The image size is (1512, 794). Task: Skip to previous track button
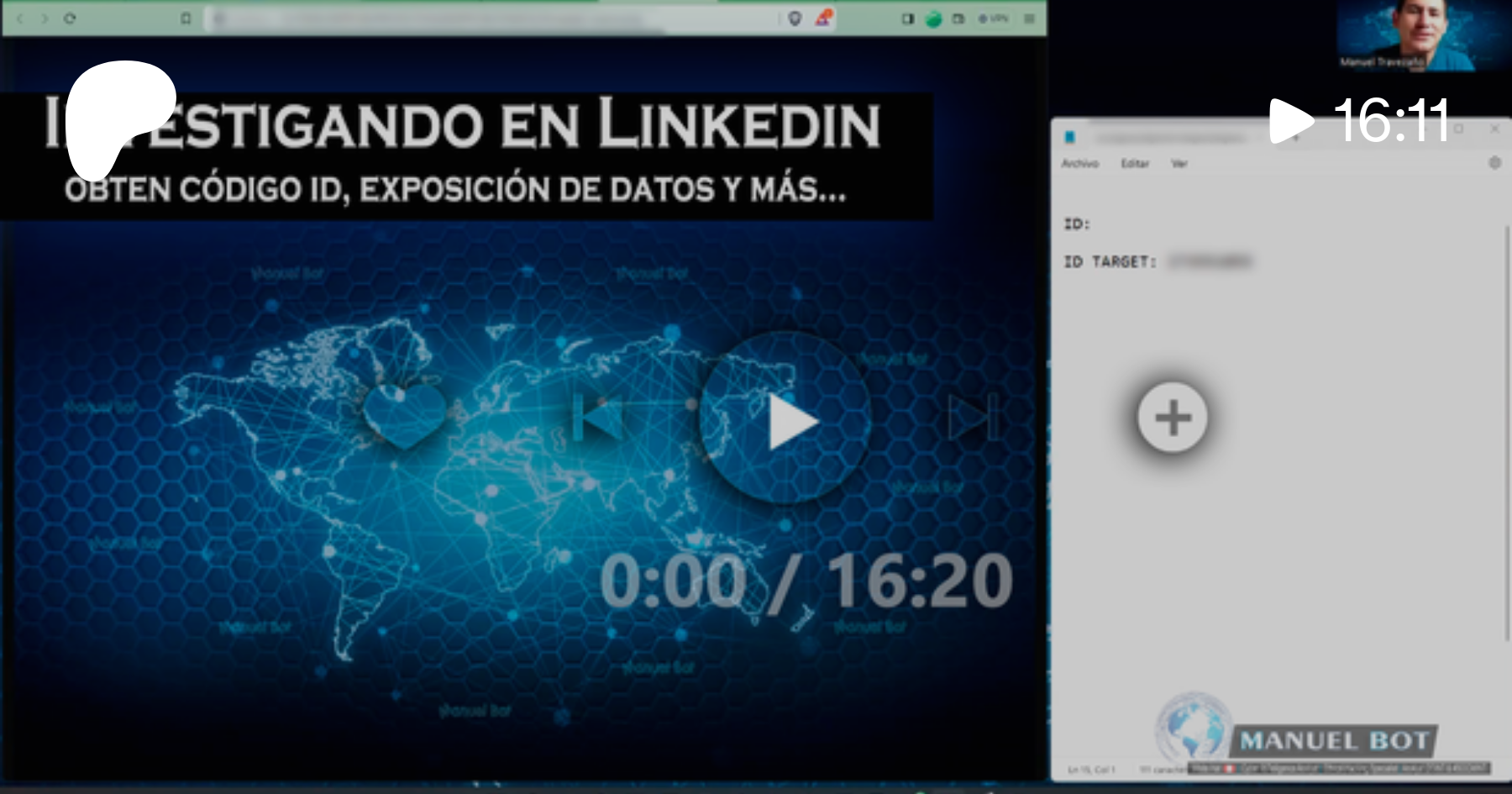[597, 416]
